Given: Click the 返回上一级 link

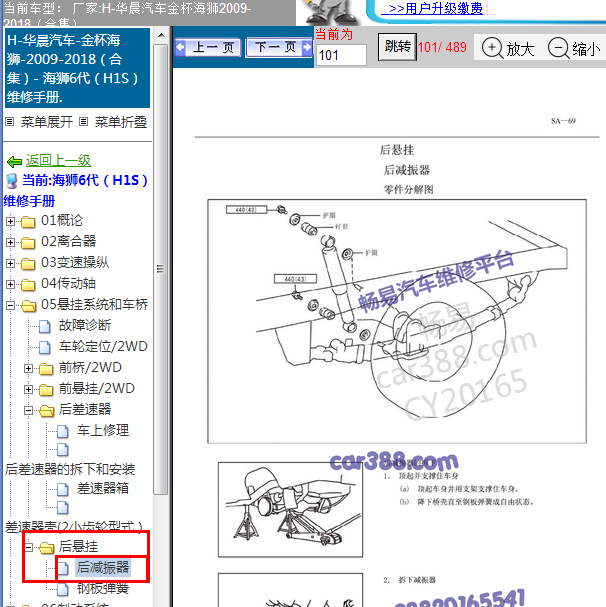Looking at the screenshot, I should point(58,160).
